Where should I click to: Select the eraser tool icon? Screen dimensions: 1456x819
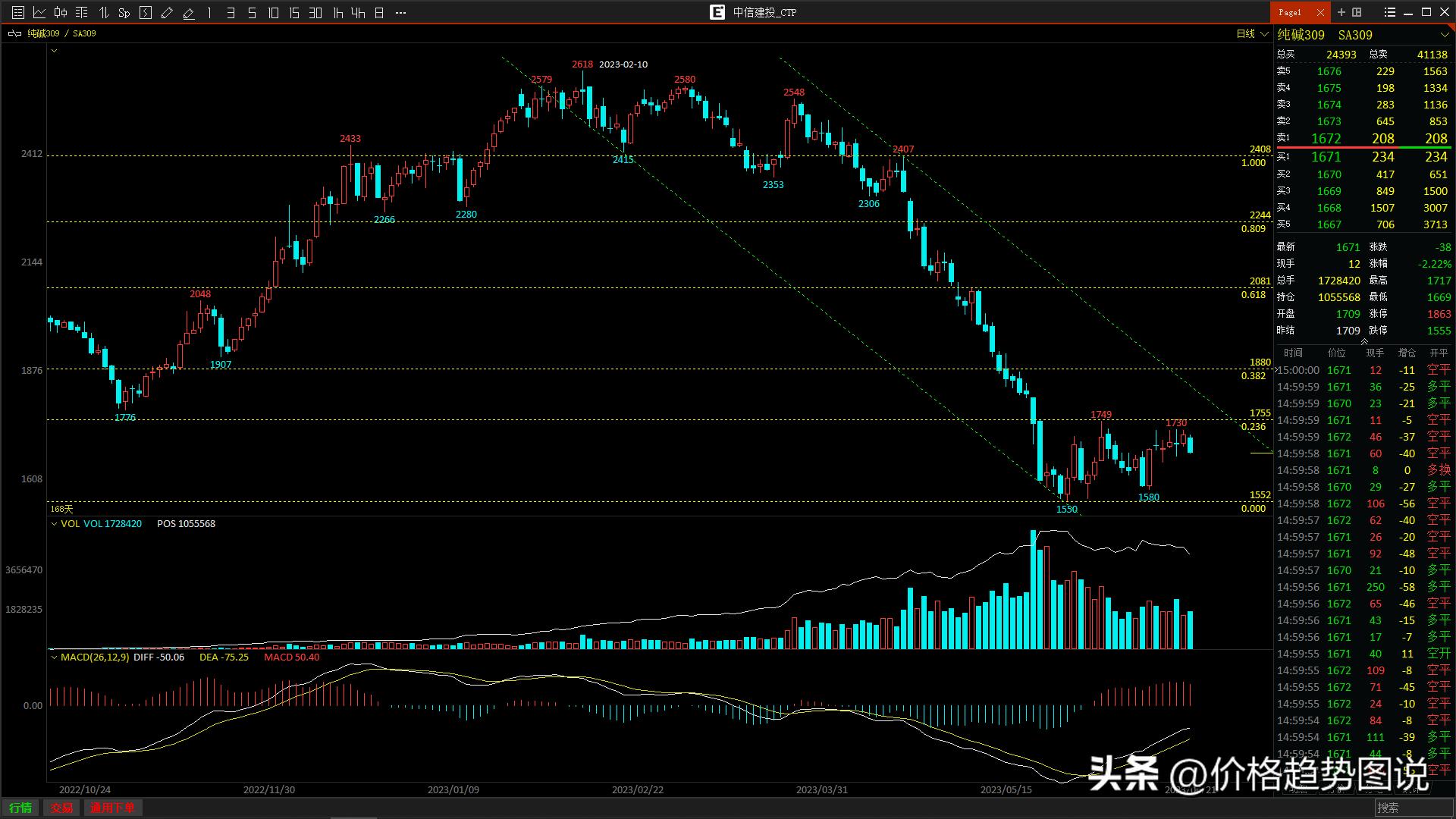[x=189, y=12]
